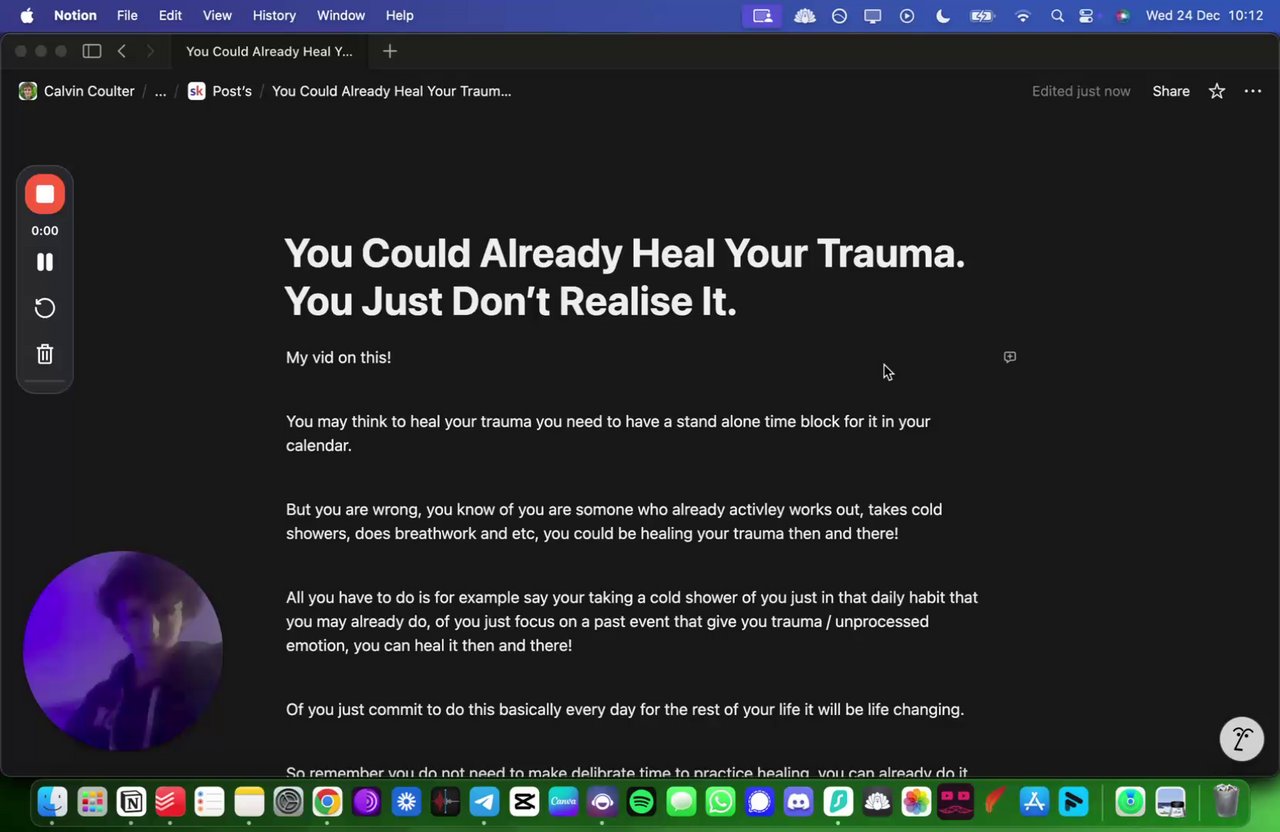Restart the recording

click(x=45, y=308)
